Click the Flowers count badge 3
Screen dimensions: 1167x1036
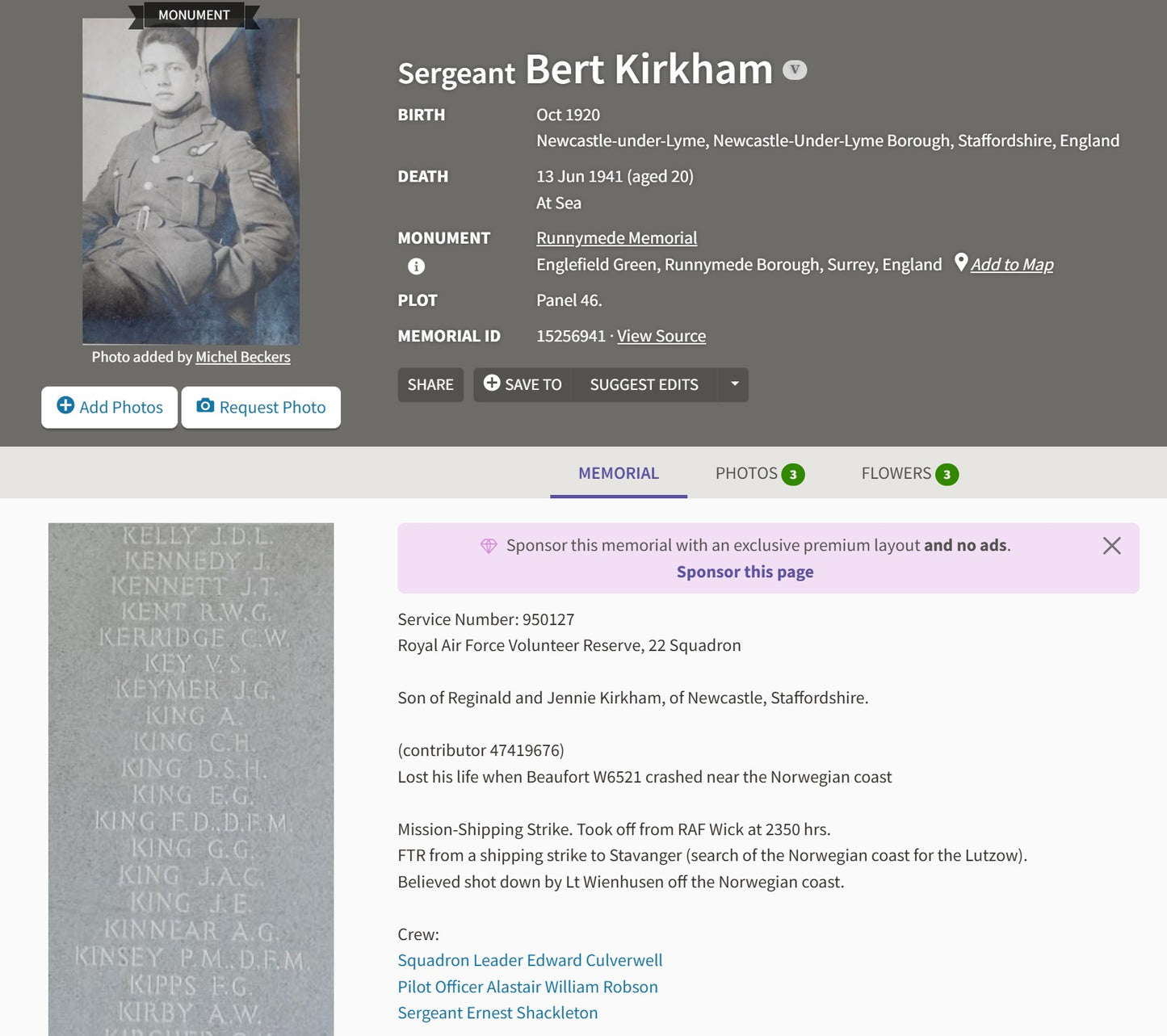tap(947, 475)
